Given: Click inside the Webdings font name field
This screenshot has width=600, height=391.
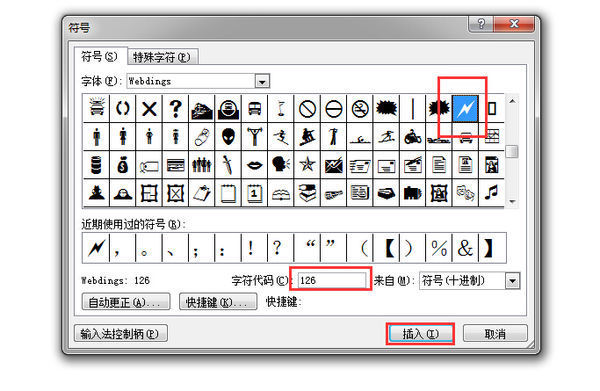Looking at the screenshot, I should 191,81.
